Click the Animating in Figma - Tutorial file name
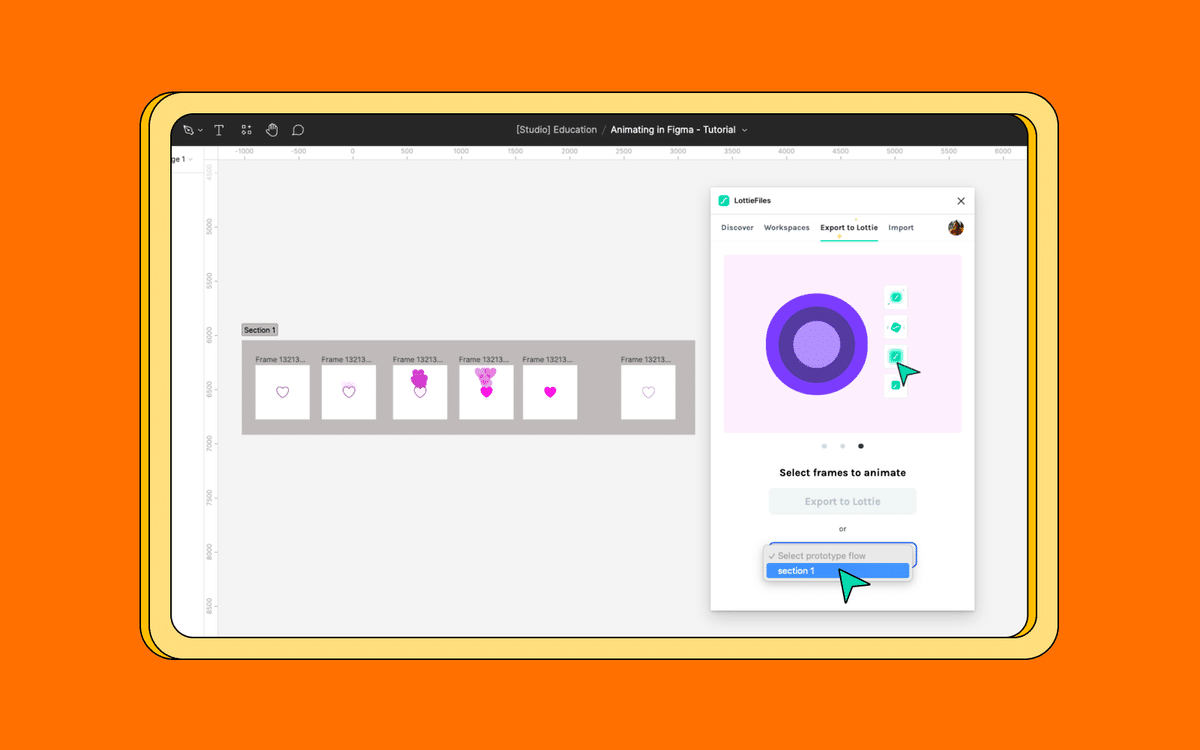Screen dimensions: 1200x750 [x=673, y=130]
